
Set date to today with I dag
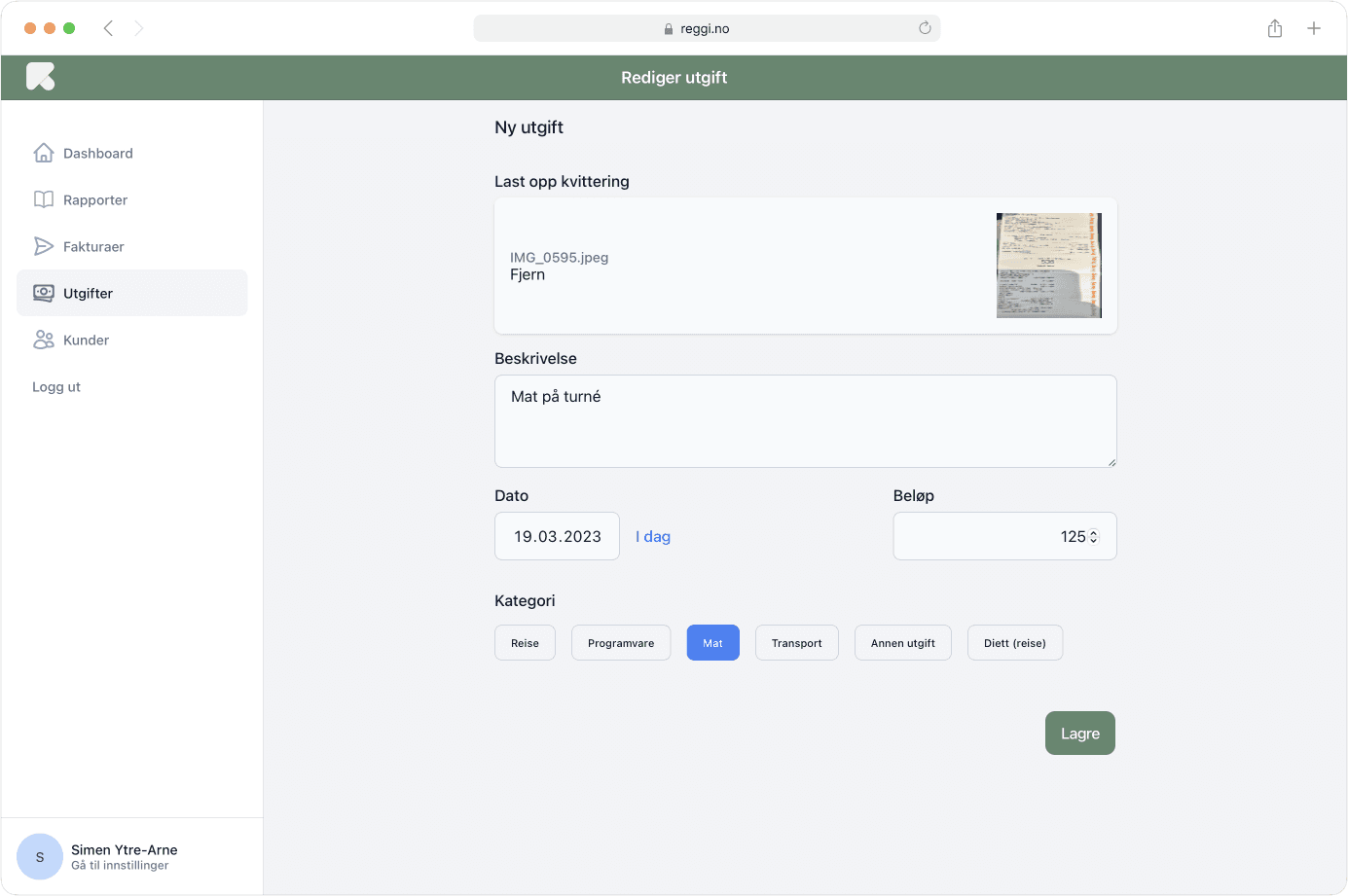[x=653, y=537]
